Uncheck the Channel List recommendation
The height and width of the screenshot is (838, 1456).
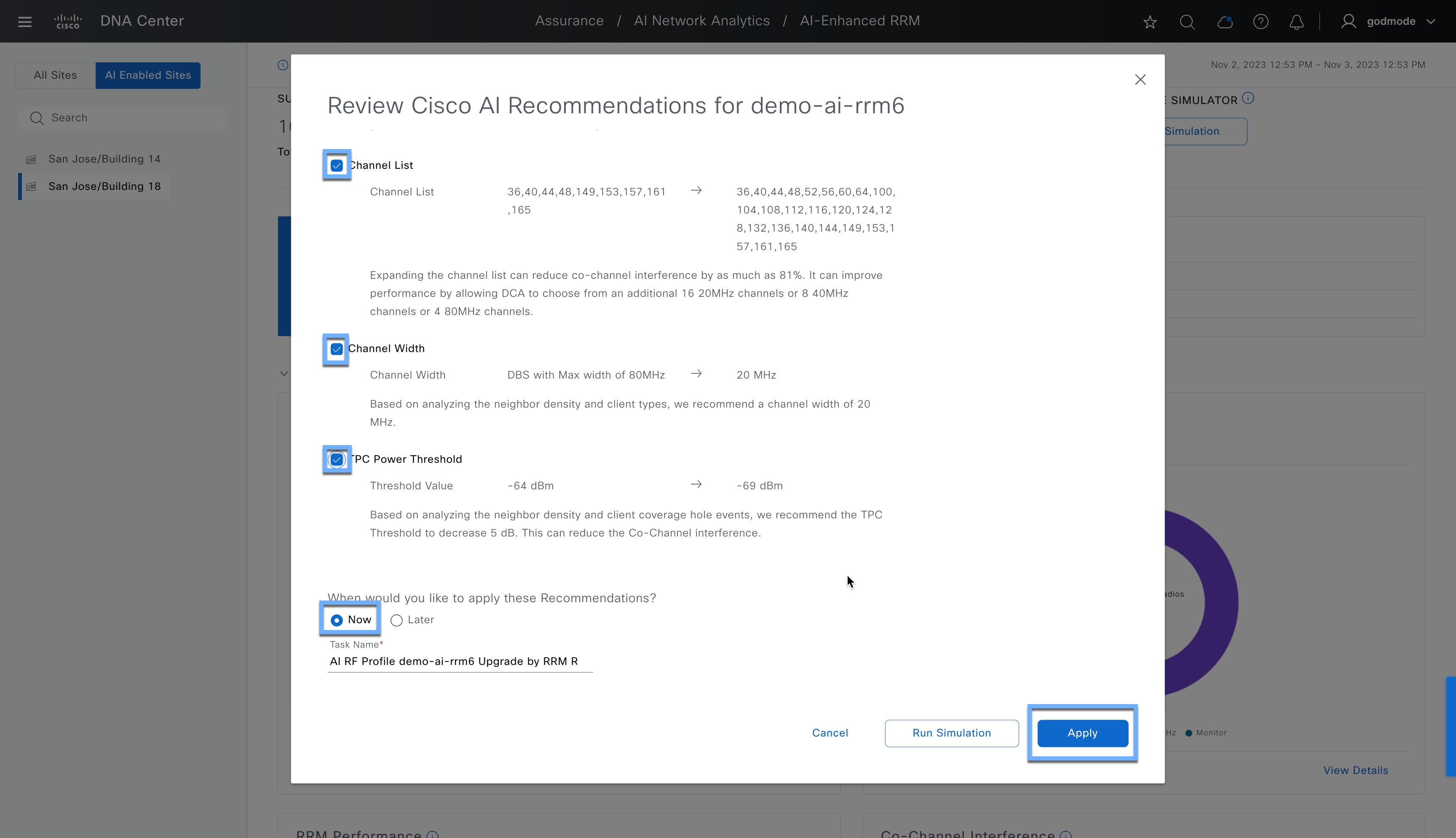point(336,165)
